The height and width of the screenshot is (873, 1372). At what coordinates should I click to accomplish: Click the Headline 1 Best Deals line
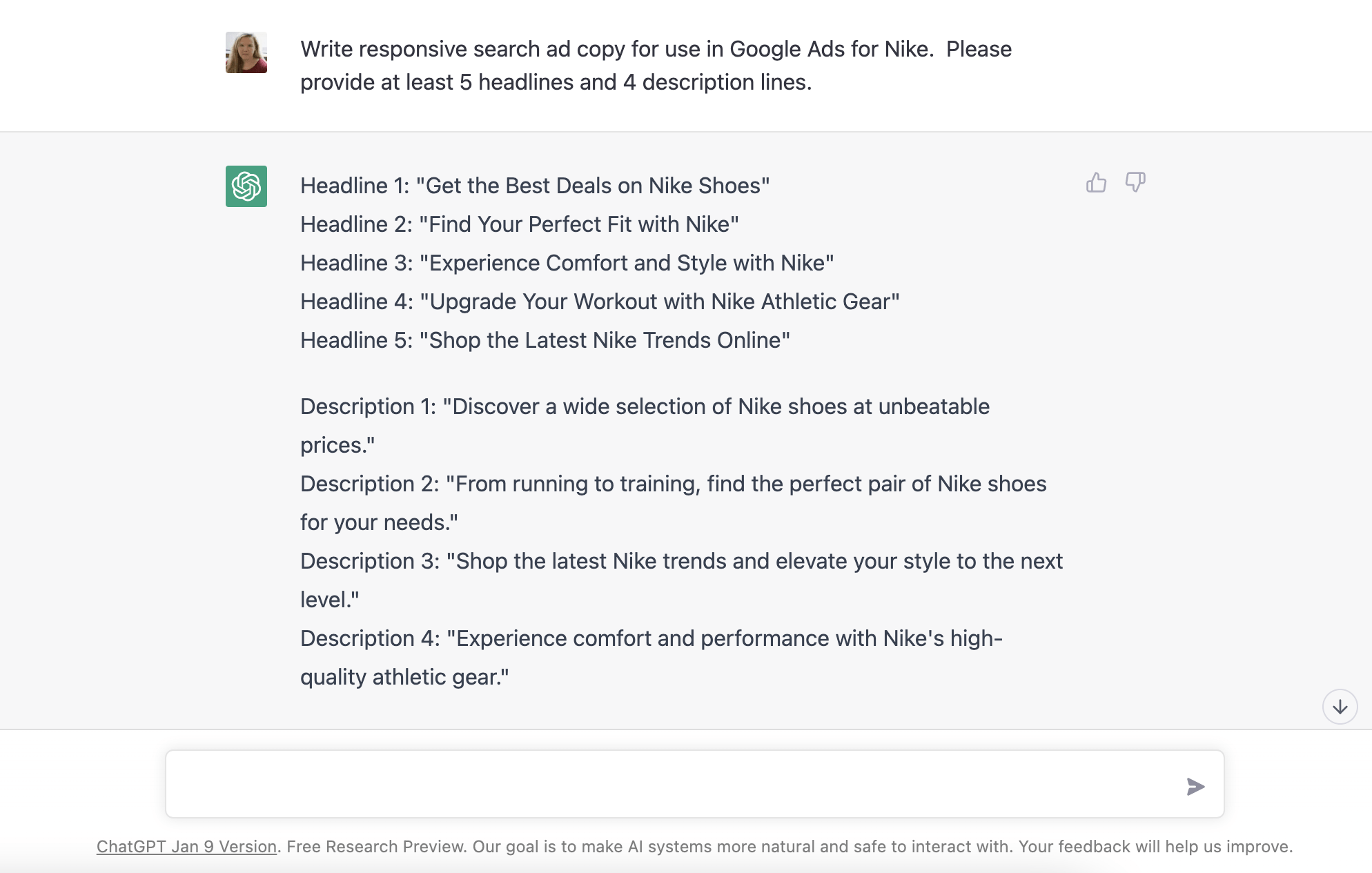click(535, 186)
